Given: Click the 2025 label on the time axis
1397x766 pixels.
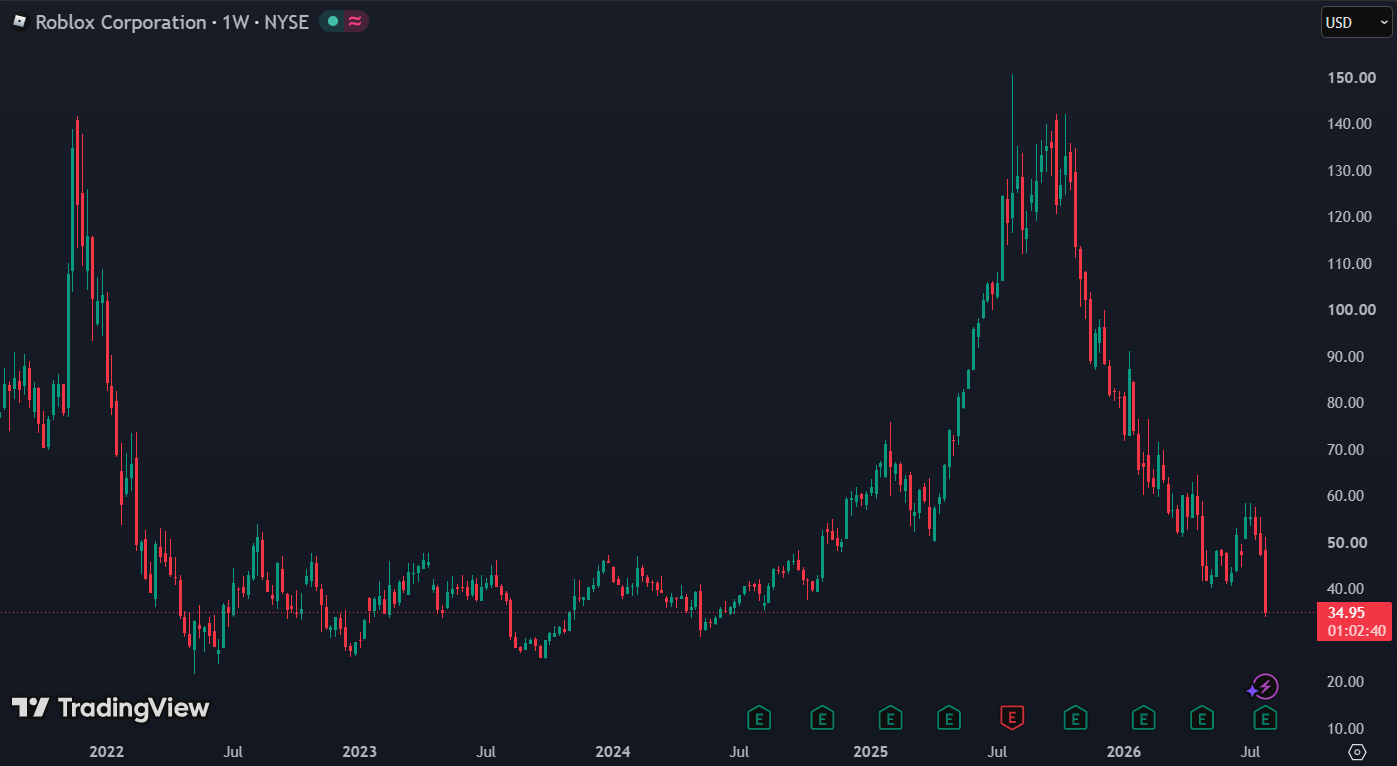Looking at the screenshot, I should click(x=871, y=751).
